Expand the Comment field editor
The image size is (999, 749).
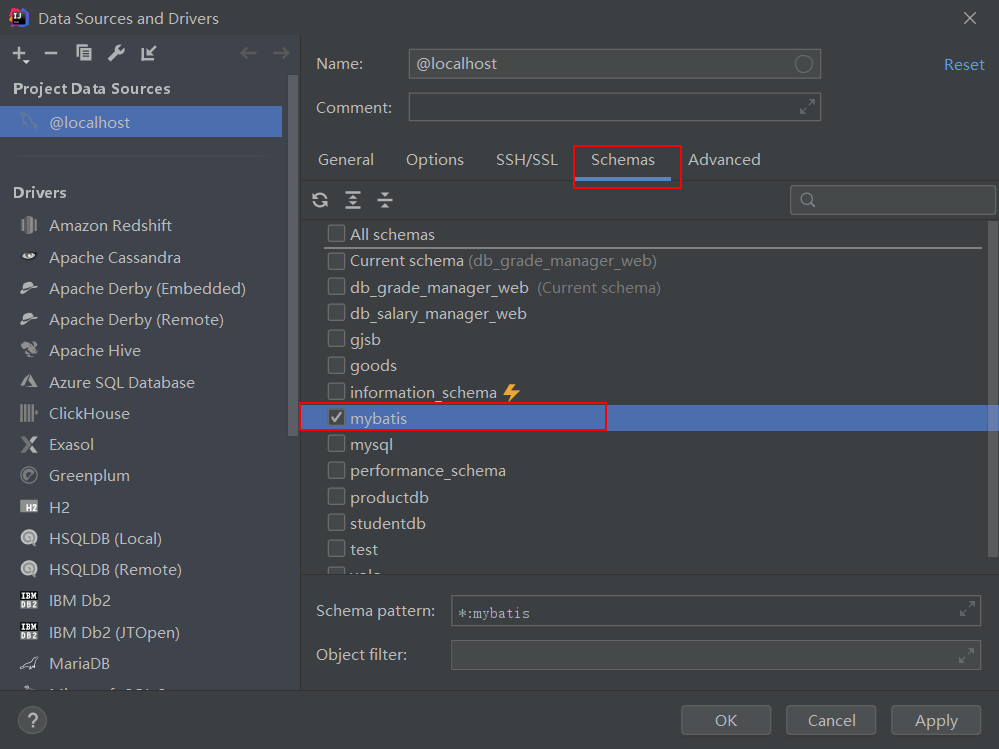point(807,107)
